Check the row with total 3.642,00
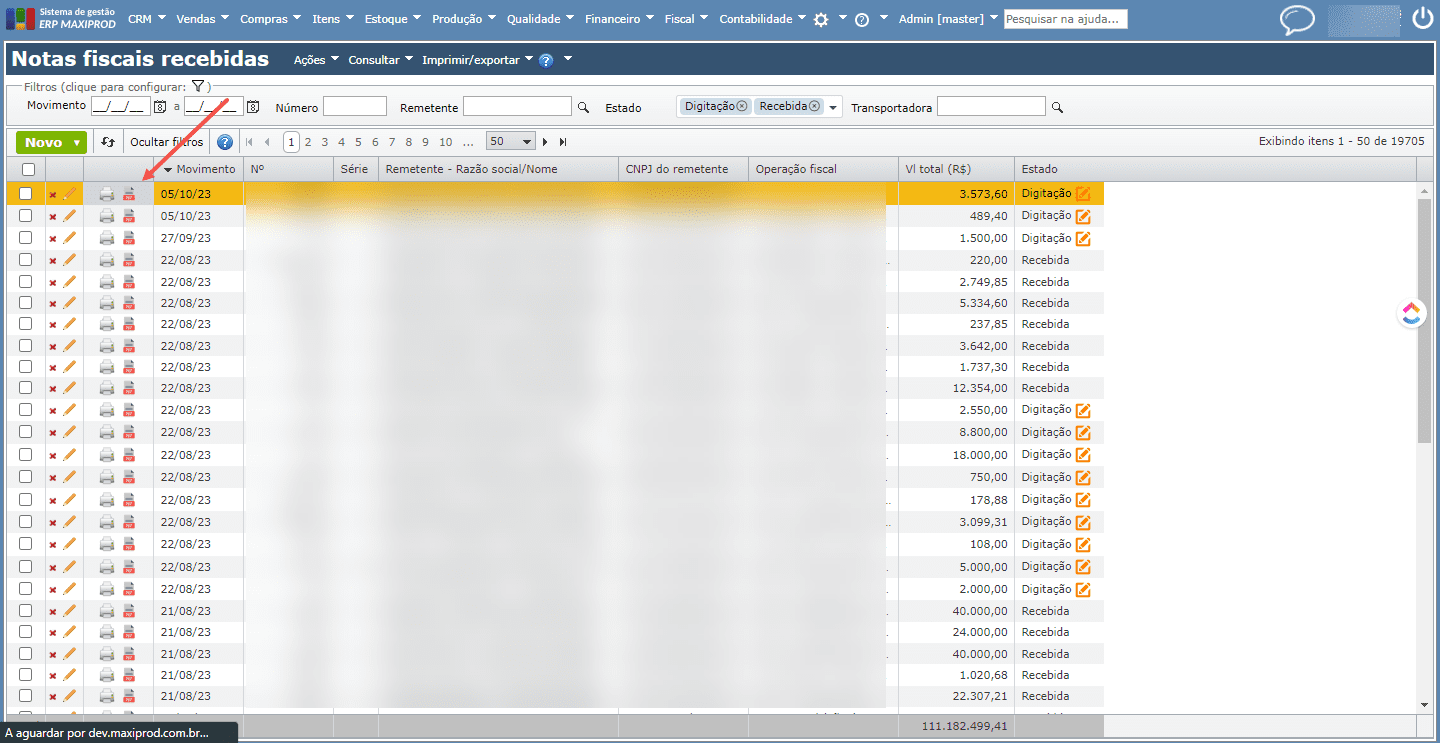The height and width of the screenshot is (743, 1440). click(x=26, y=346)
